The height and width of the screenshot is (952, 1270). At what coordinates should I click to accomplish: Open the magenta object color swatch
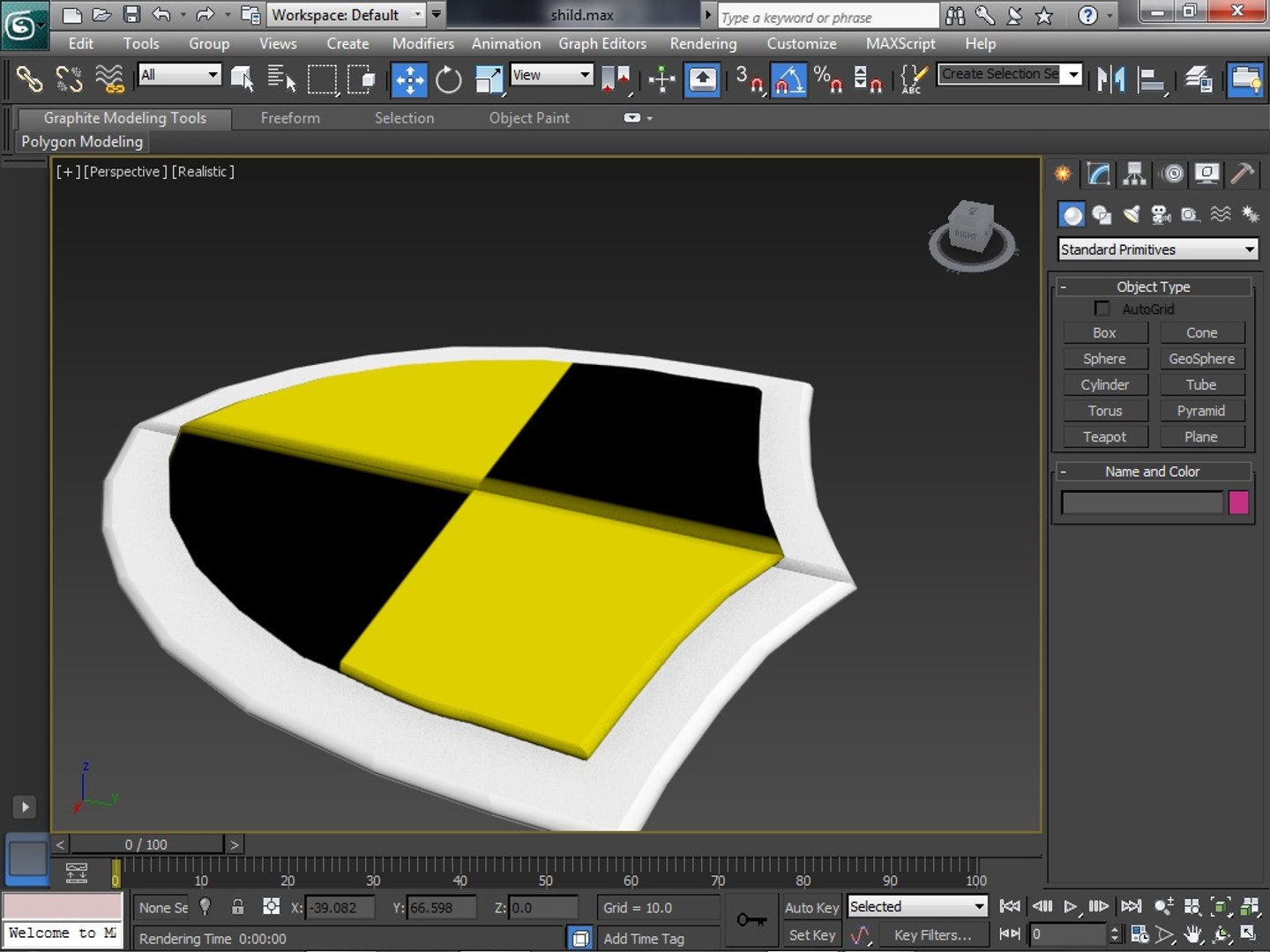coord(1238,502)
